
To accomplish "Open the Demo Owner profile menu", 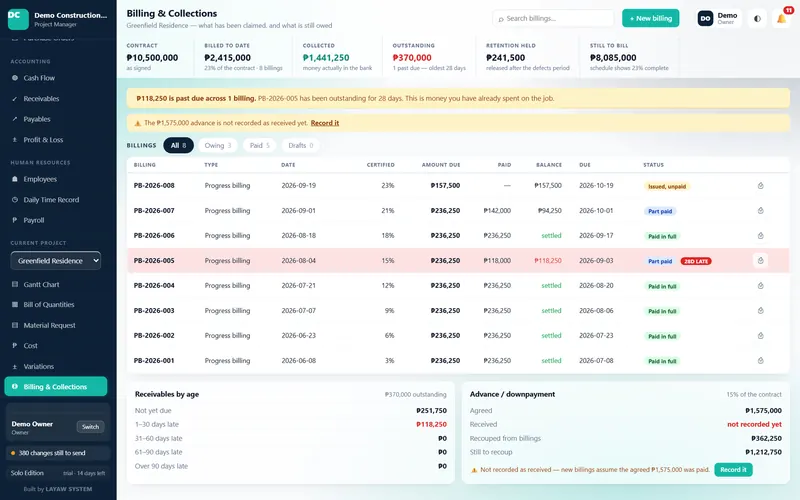I will click(719, 18).
